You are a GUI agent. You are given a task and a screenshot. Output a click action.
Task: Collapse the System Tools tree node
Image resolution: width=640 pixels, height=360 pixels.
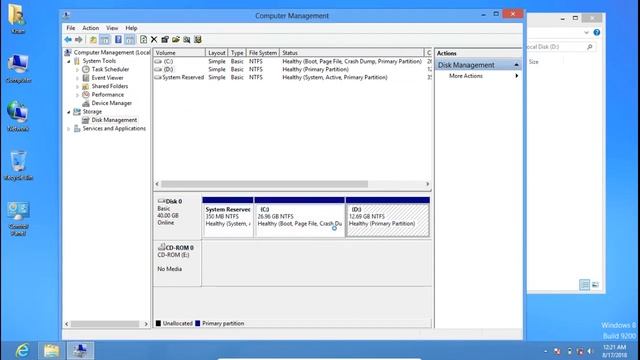click(x=69, y=61)
